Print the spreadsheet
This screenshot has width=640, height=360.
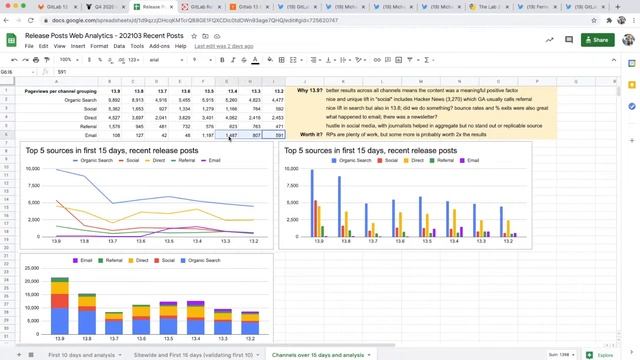click(x=36, y=60)
